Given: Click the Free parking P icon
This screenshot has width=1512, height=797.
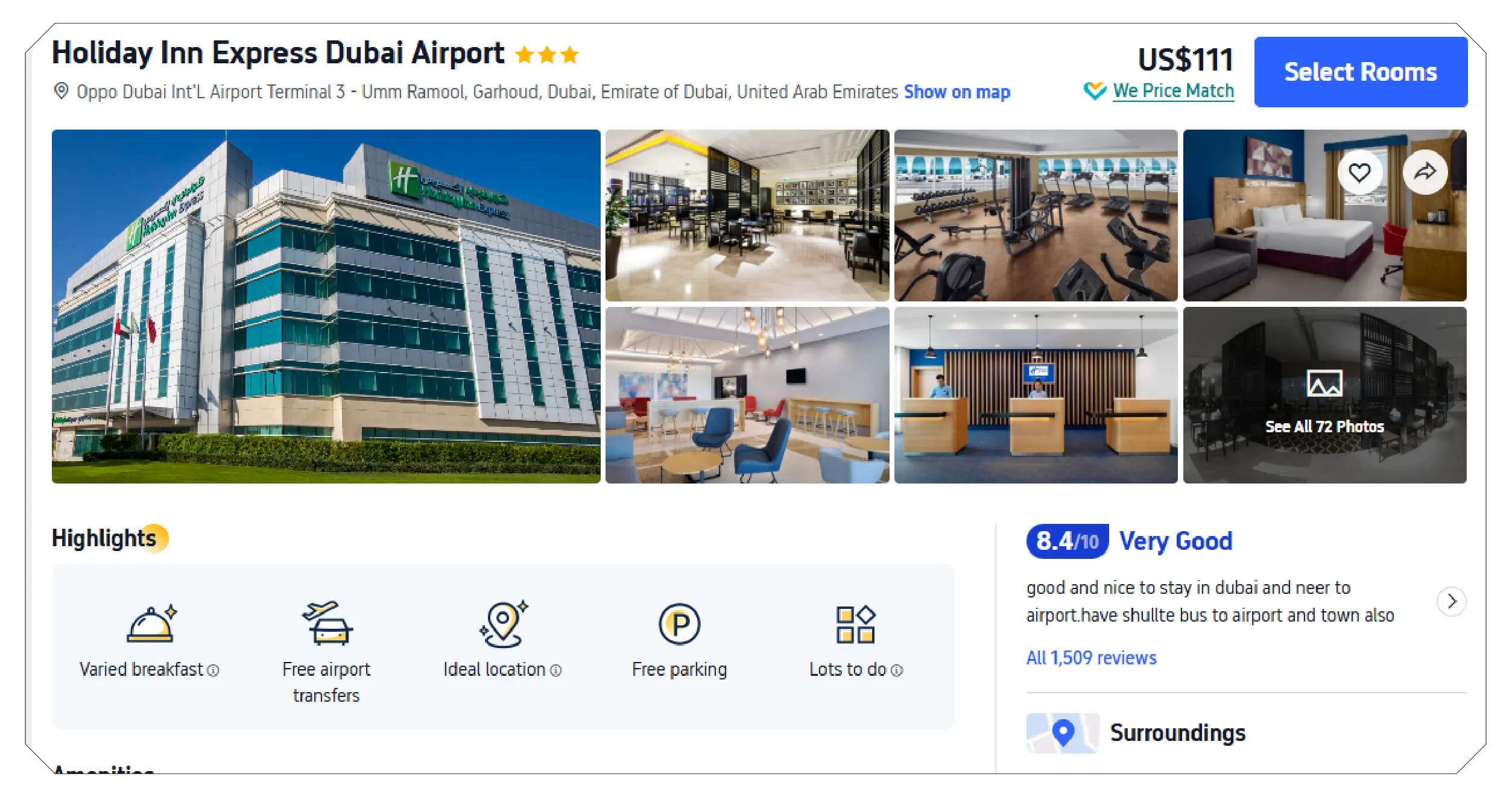Looking at the screenshot, I should click(679, 624).
